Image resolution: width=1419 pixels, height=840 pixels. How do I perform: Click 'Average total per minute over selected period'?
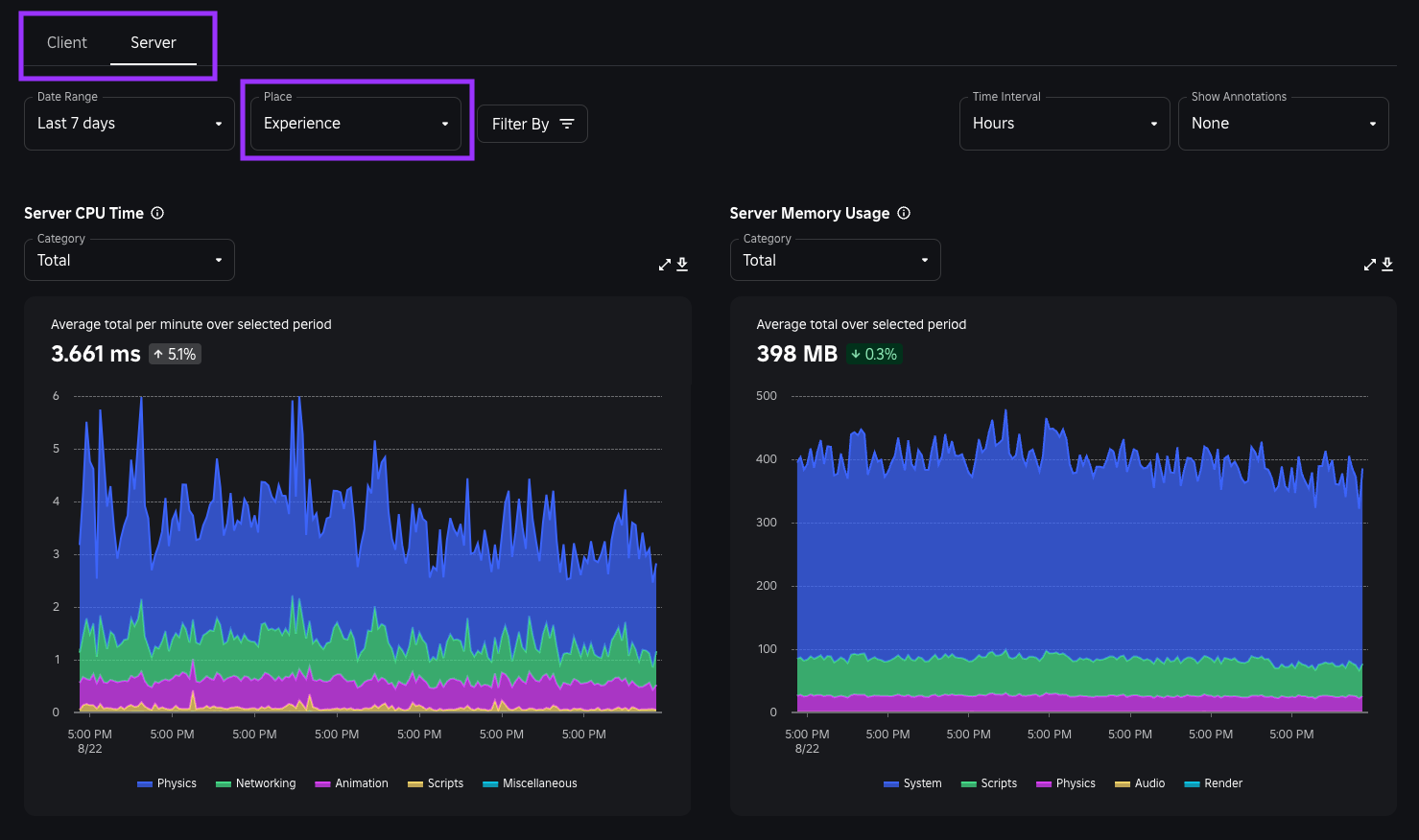tap(191, 324)
